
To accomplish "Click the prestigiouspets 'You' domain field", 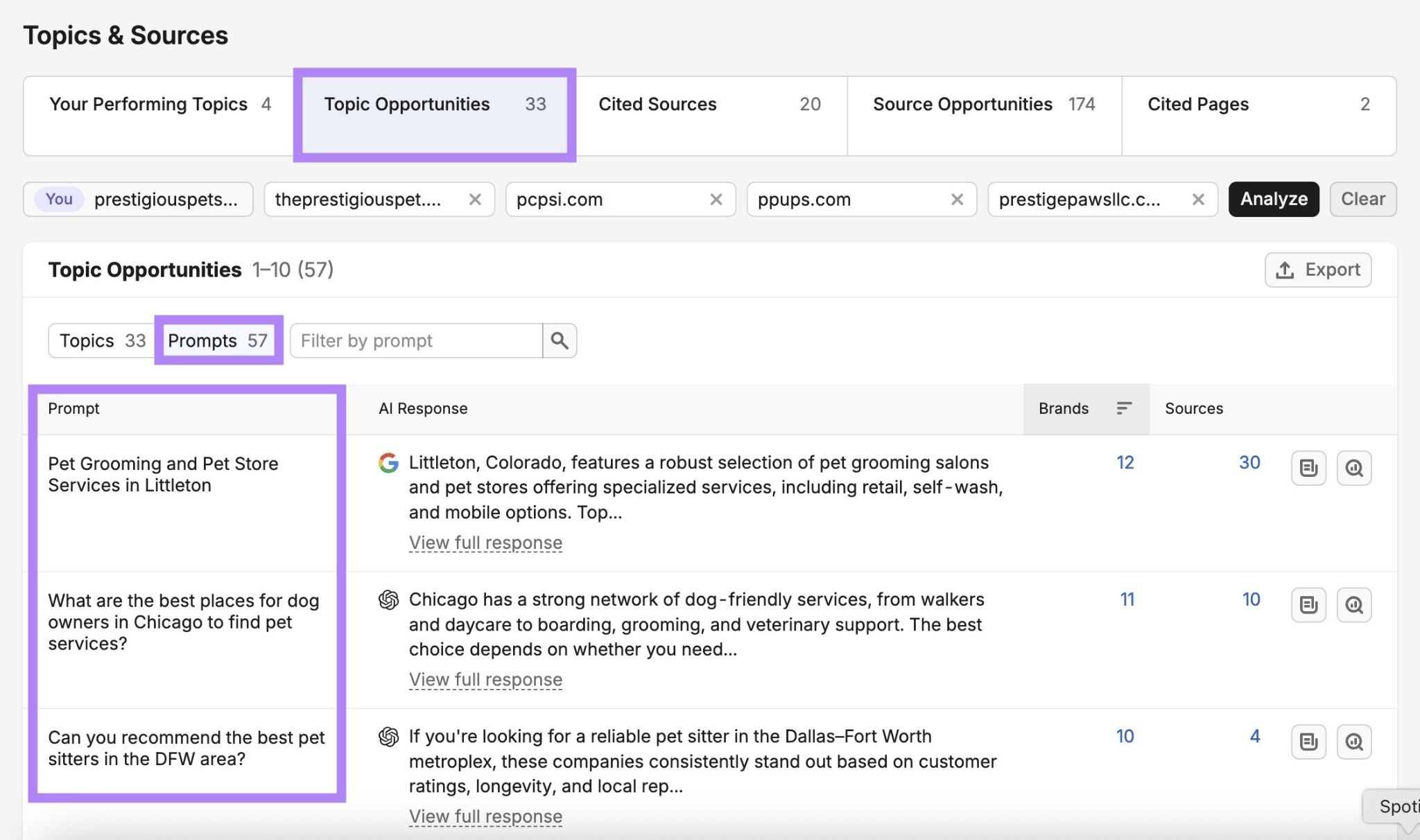I will click(138, 200).
